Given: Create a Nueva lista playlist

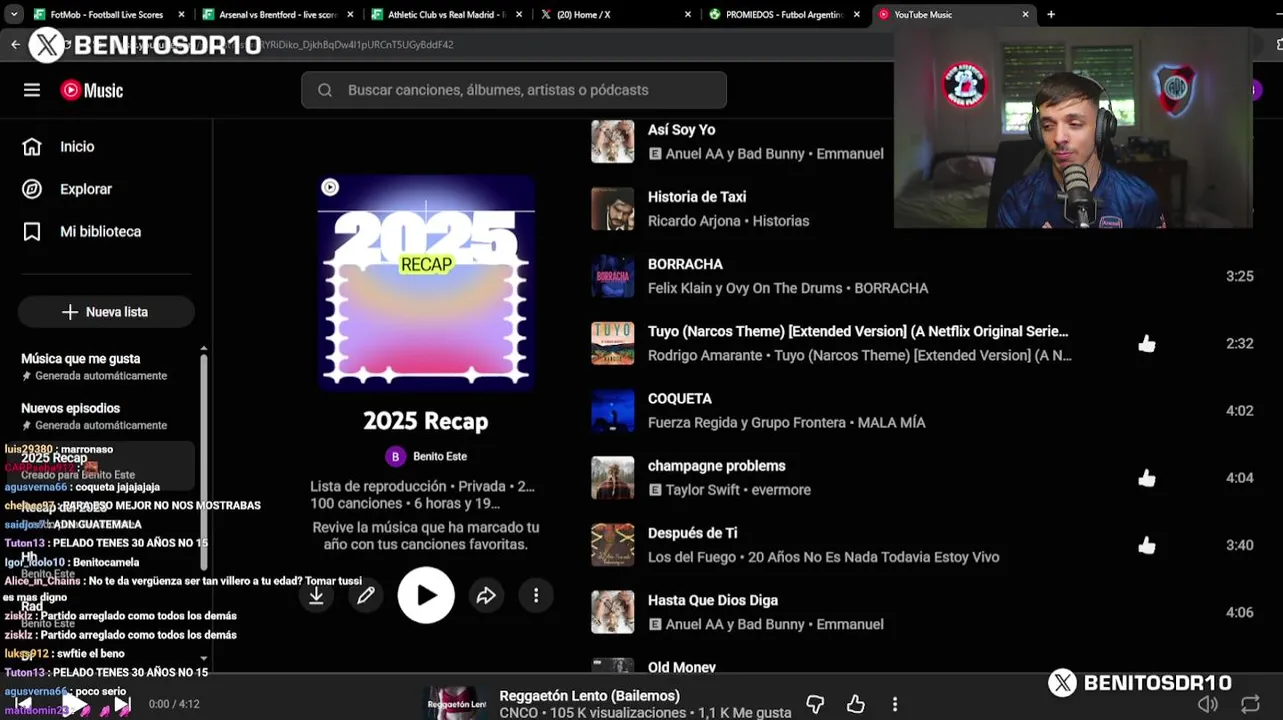Looking at the screenshot, I should pyautogui.click(x=106, y=312).
